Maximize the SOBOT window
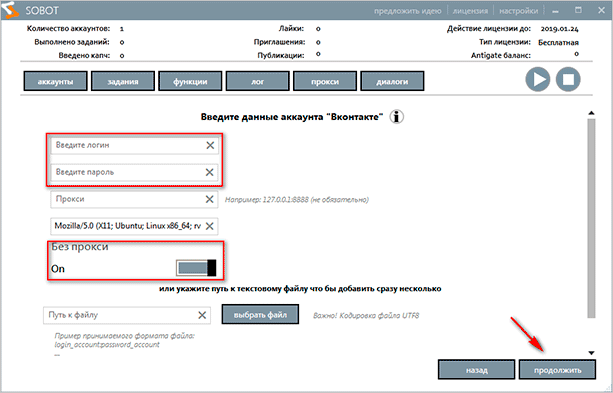This screenshot has height=393, width=613. click(x=579, y=10)
